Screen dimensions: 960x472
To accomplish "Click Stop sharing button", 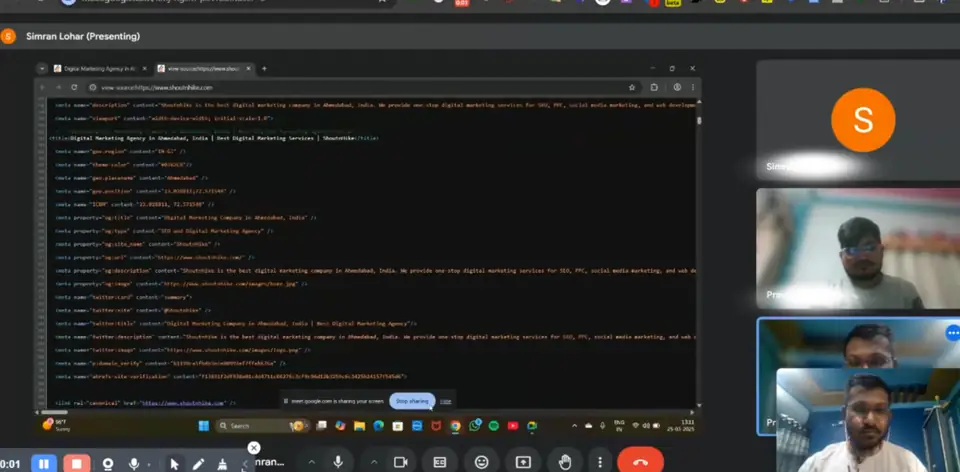I will coord(412,401).
